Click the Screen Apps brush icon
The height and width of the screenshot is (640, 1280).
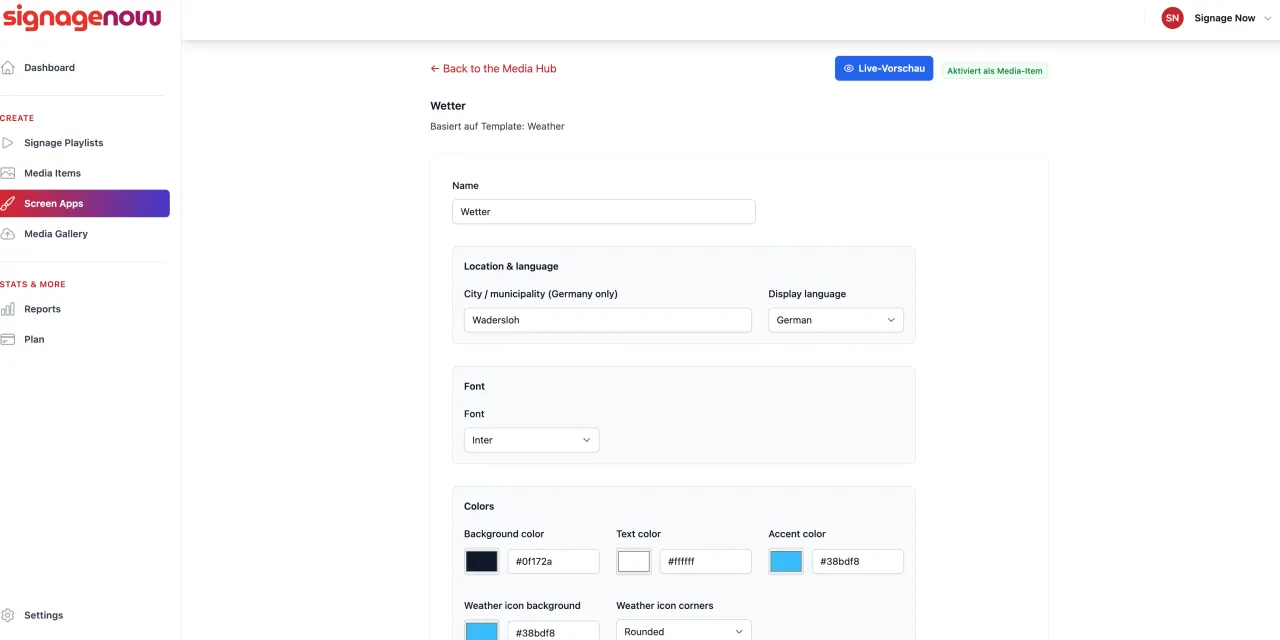[x=8, y=204]
